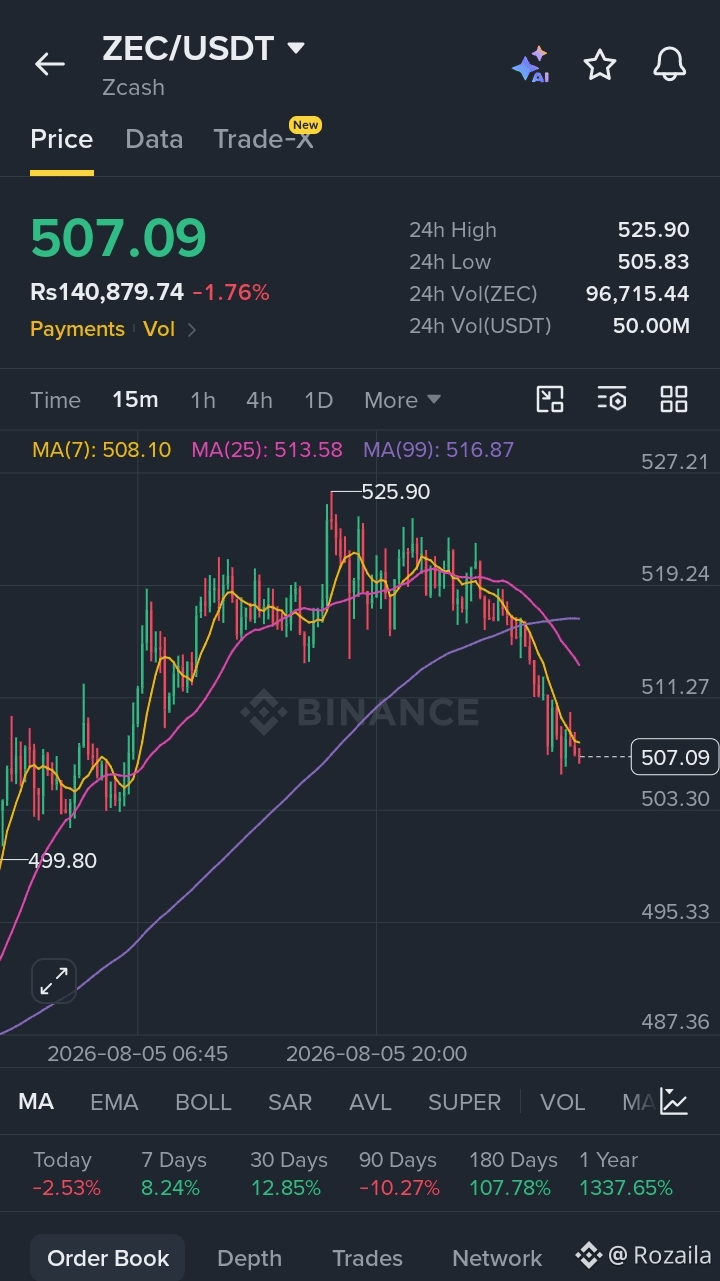Toggle the EMA indicator

(x=114, y=1102)
